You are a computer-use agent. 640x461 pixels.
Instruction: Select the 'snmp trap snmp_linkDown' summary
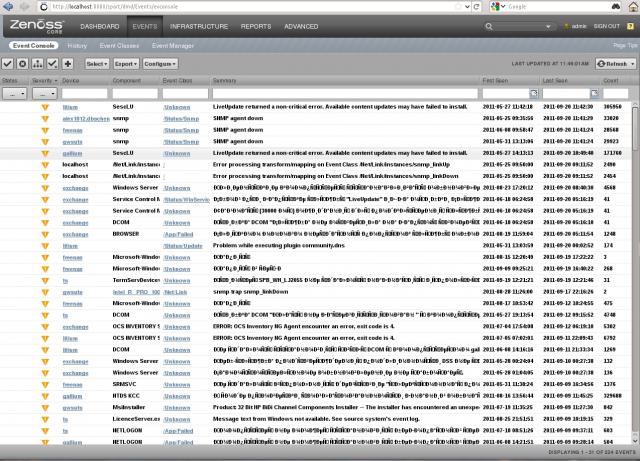[251, 292]
